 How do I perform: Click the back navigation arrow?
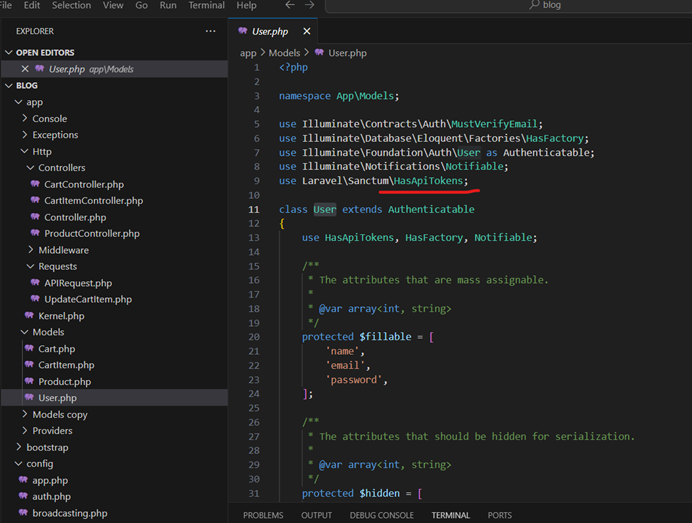point(290,5)
